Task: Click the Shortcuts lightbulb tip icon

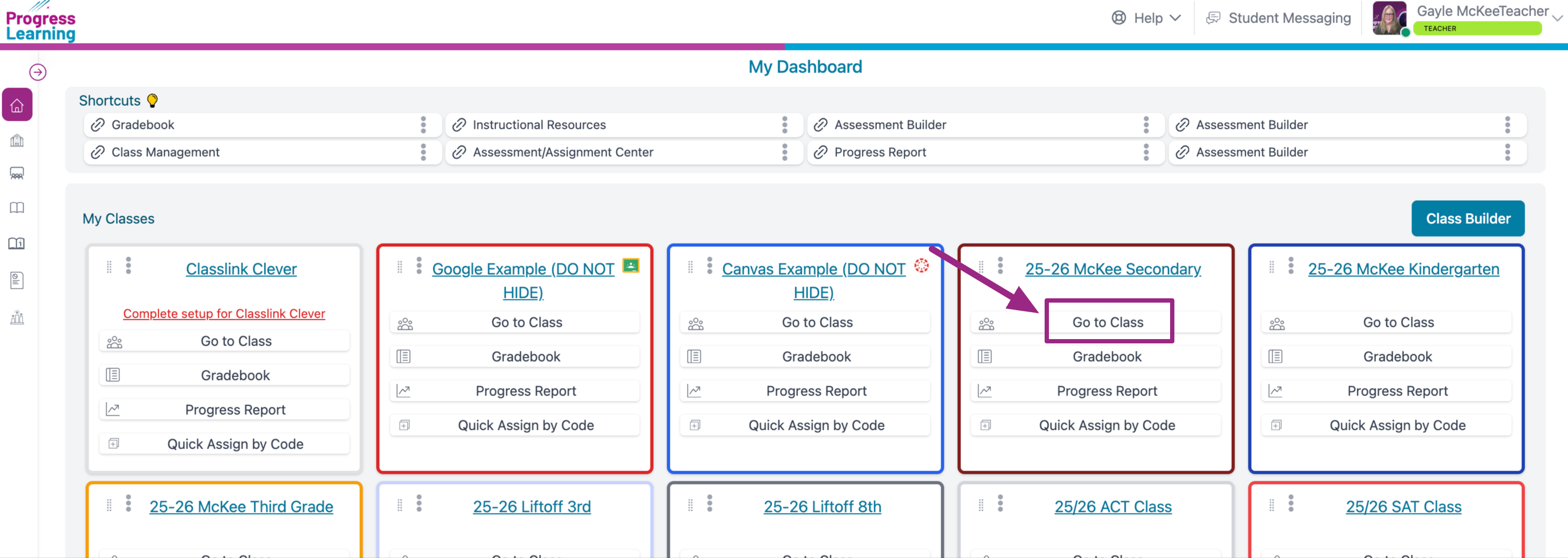Action: [x=153, y=100]
